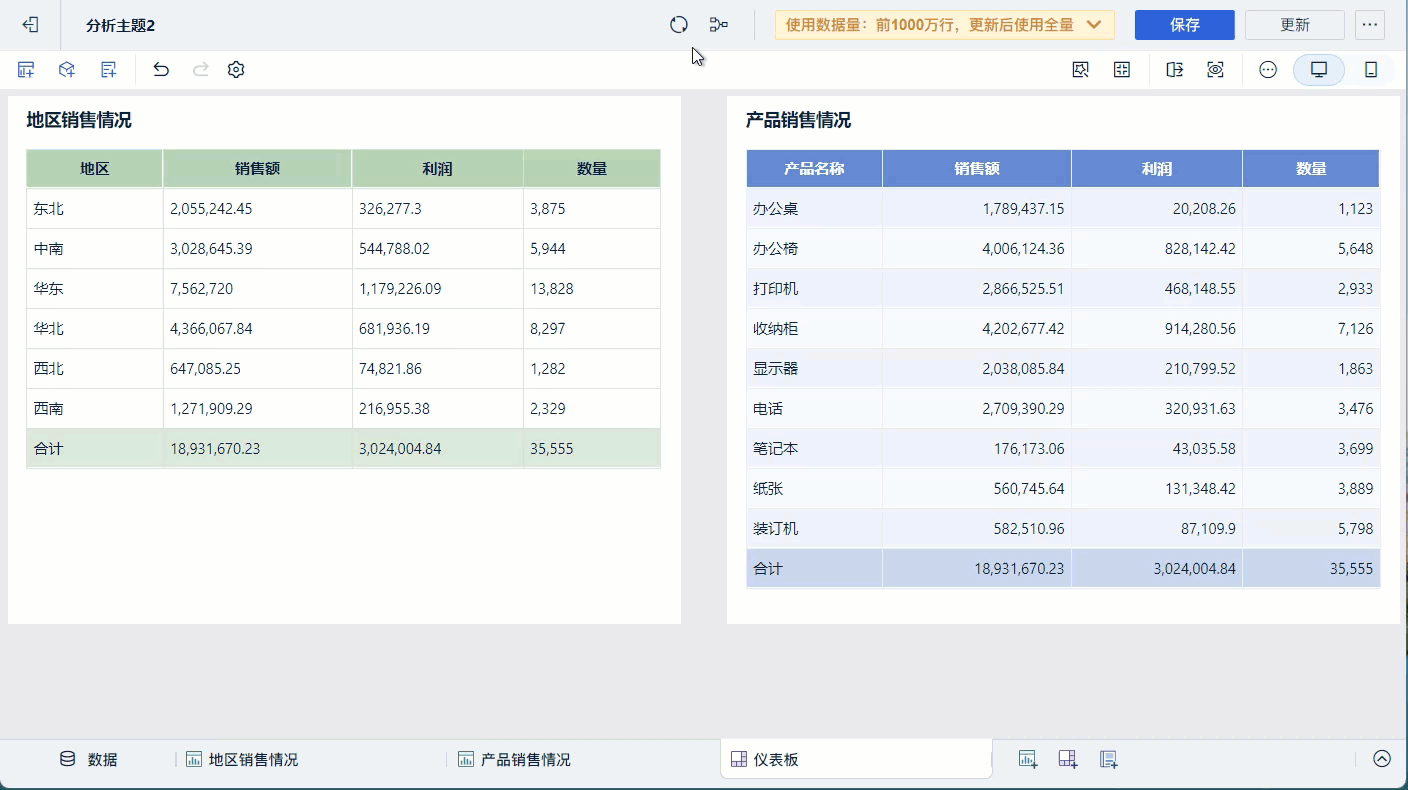Select the 西南 row label
This screenshot has width=1408, height=790.
point(49,409)
